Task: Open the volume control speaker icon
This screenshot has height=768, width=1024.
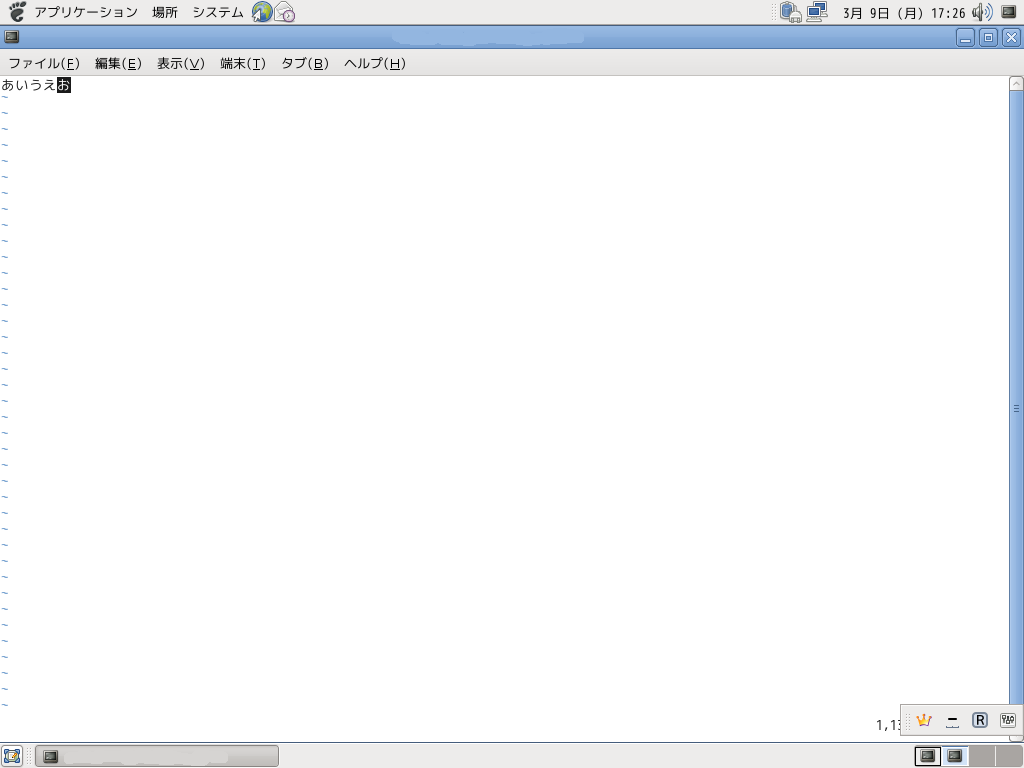Action: (x=982, y=12)
